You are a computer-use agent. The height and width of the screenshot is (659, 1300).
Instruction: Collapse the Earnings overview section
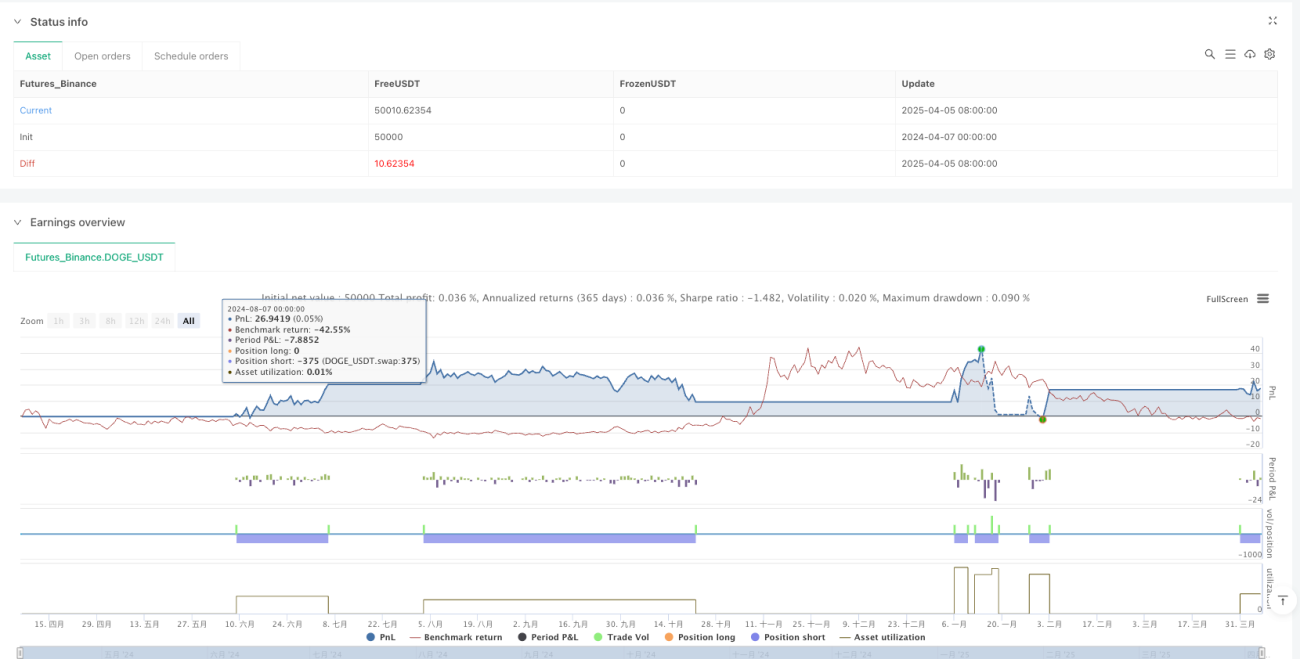pos(17,222)
